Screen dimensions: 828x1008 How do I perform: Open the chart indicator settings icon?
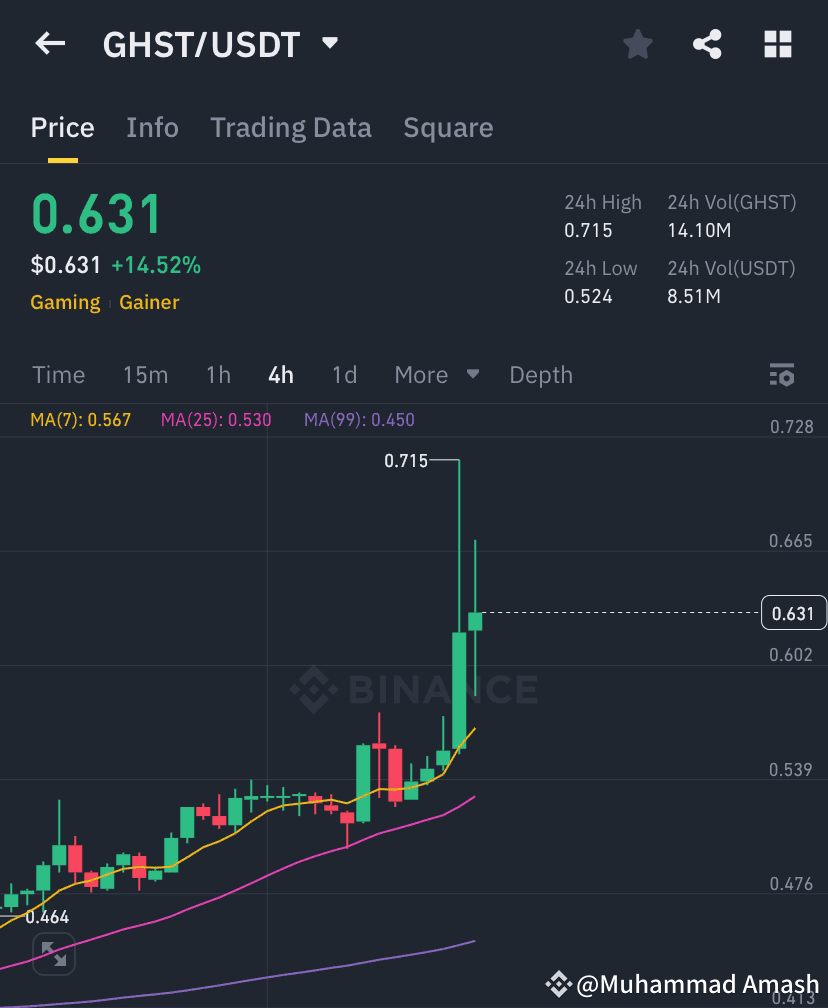point(783,374)
